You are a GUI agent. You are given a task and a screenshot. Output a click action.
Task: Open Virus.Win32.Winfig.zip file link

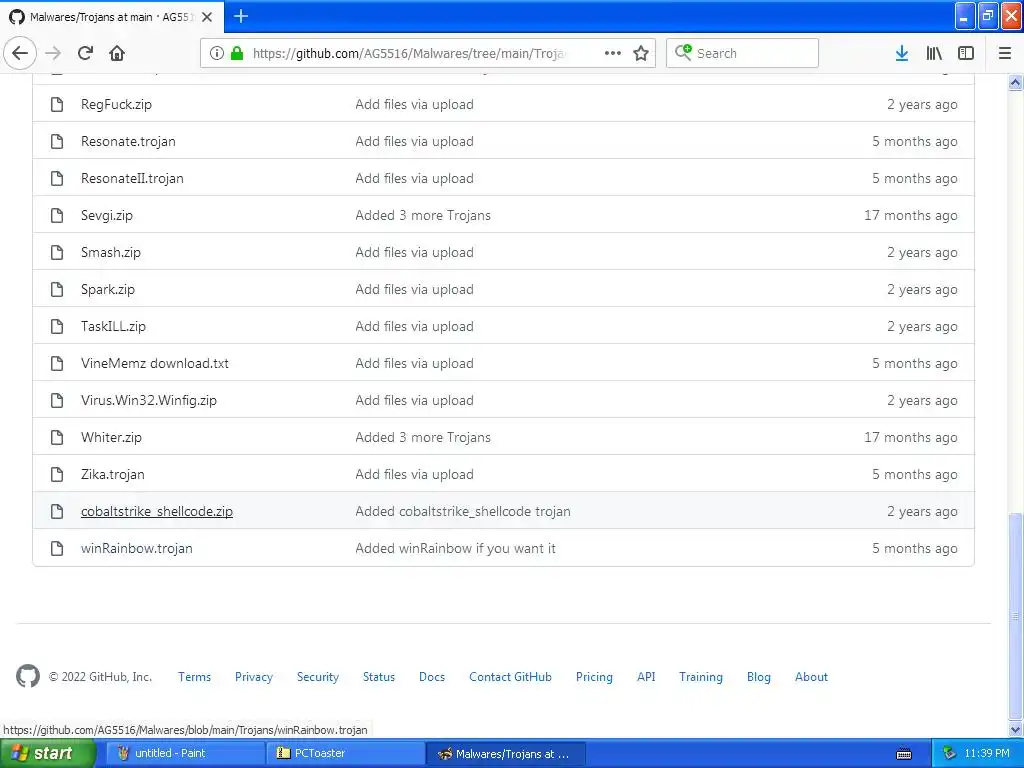tap(149, 400)
